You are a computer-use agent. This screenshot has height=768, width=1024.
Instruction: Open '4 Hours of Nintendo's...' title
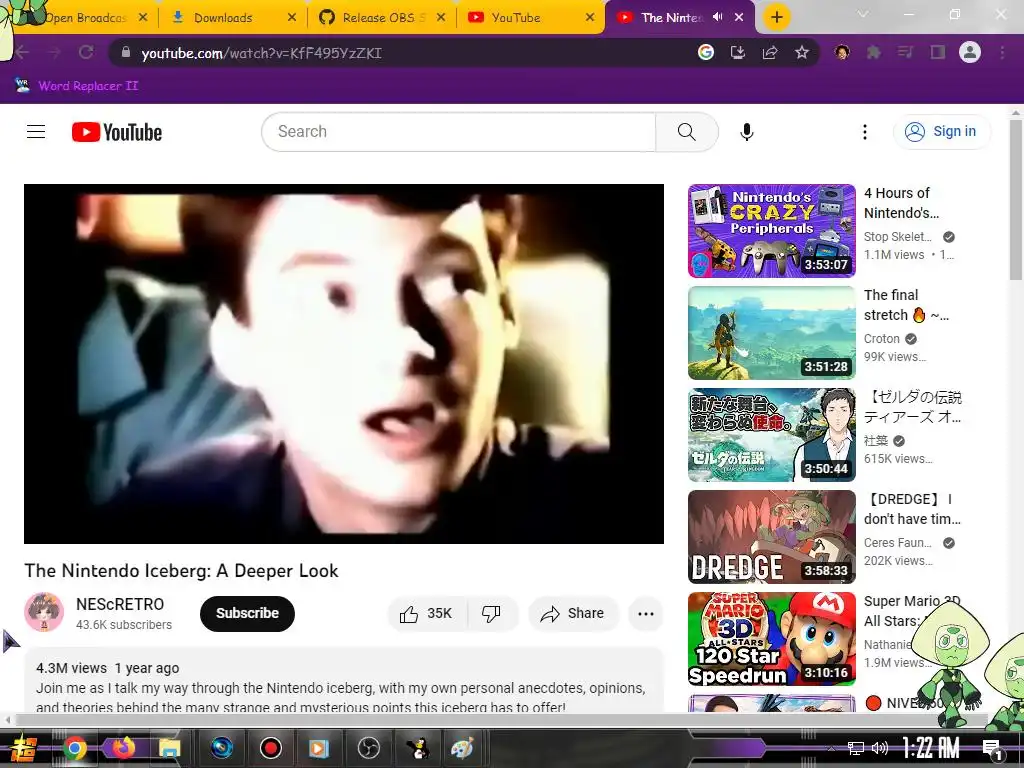coord(901,203)
